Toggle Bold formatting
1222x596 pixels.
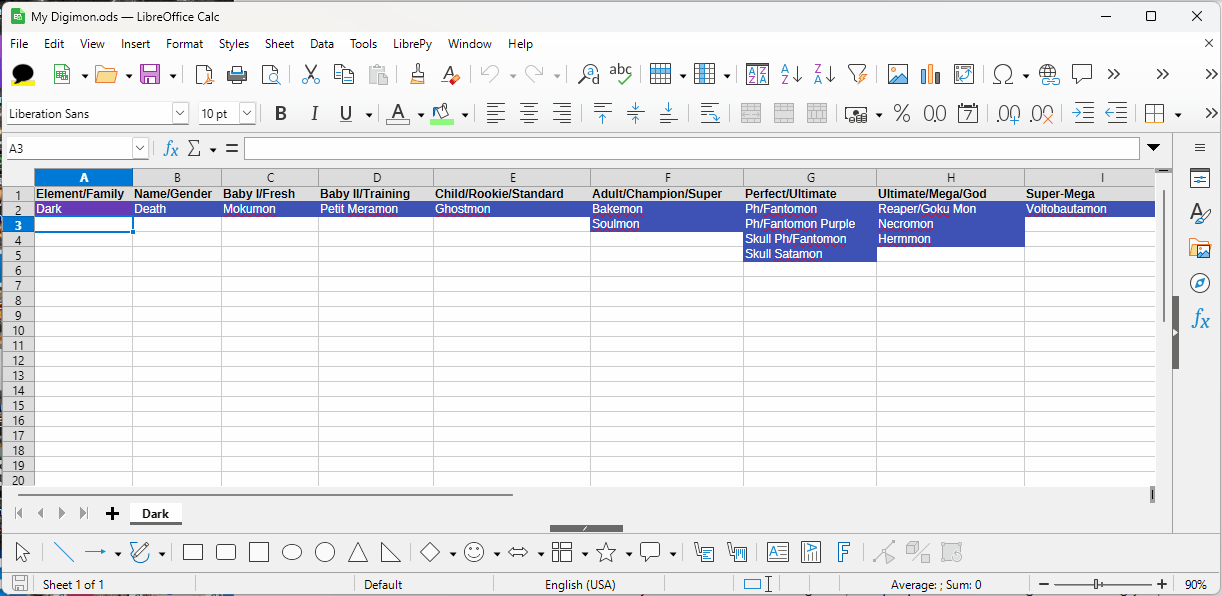click(281, 114)
